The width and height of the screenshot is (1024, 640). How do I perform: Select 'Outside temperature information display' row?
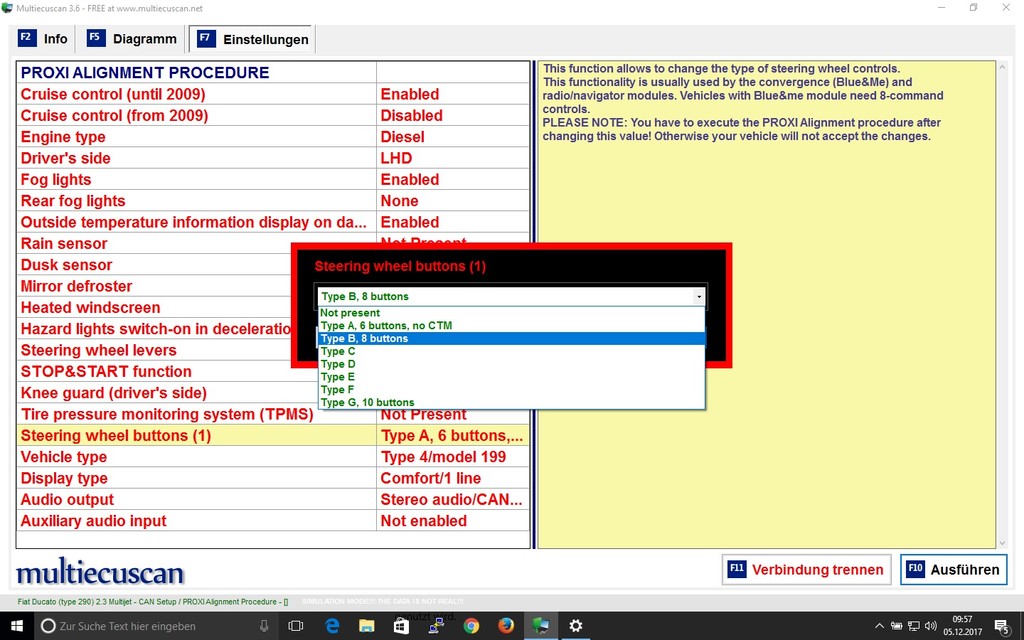(x=273, y=222)
